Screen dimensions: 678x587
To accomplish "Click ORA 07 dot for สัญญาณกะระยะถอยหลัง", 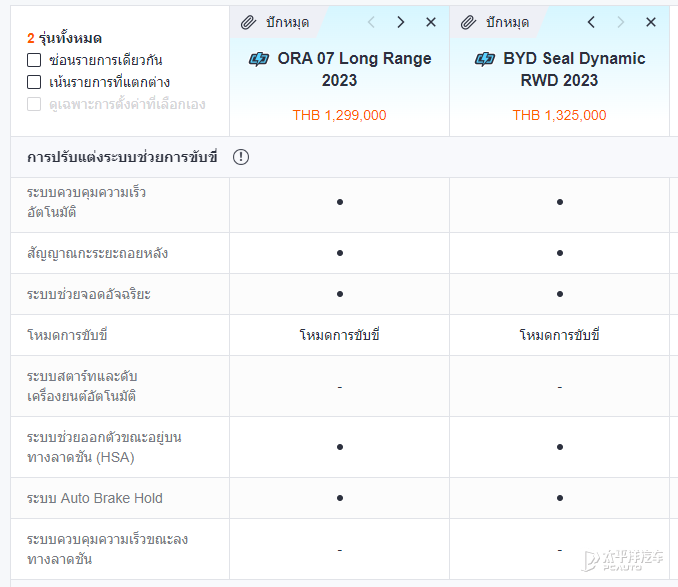I will [340, 253].
